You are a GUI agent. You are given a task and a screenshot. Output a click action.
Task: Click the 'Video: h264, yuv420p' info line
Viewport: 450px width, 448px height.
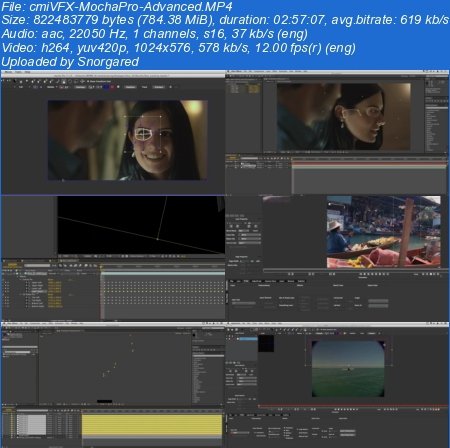pos(178,48)
